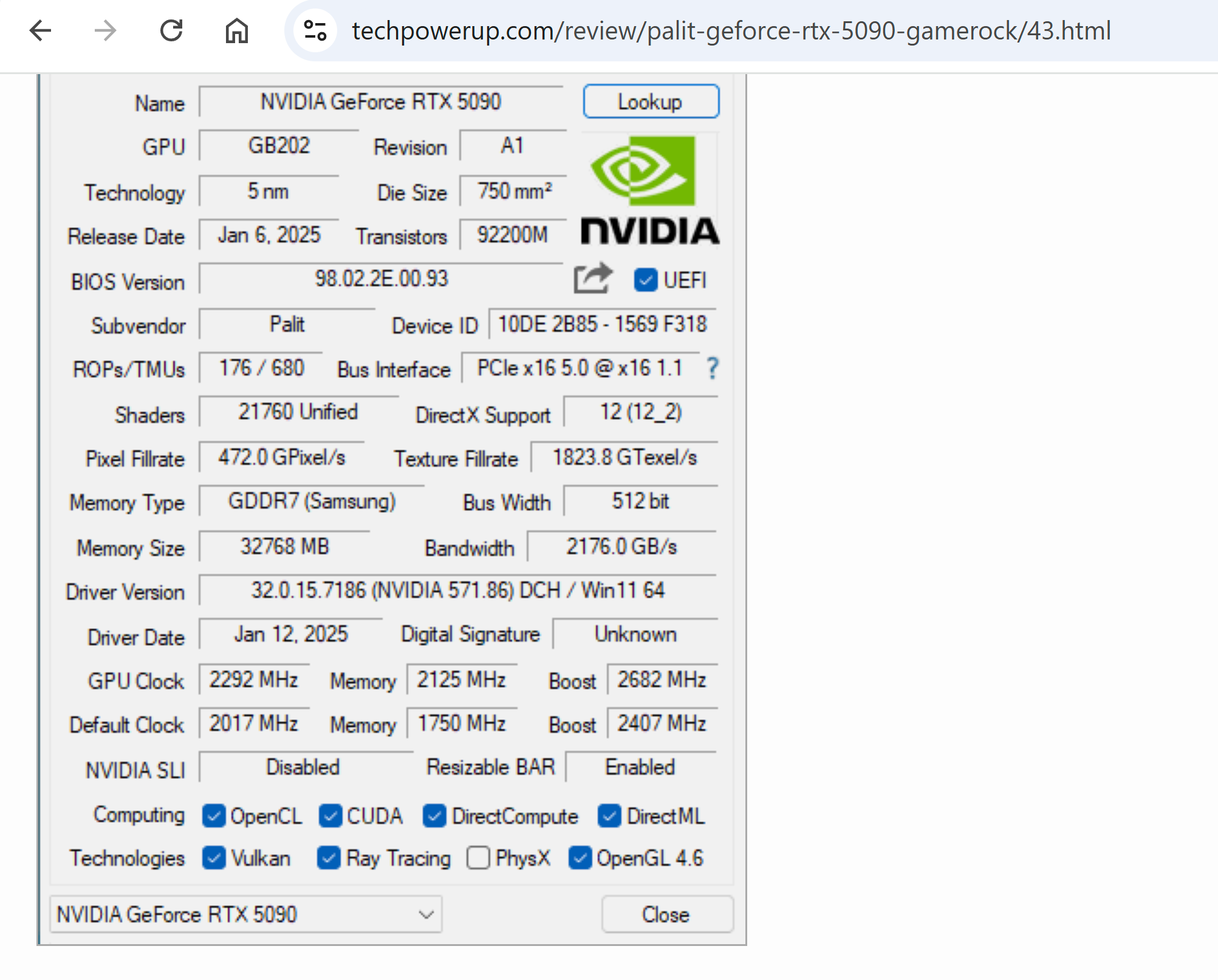Open site information icon in address bar
Image resolution: width=1218 pixels, height=980 pixels.
click(x=315, y=30)
